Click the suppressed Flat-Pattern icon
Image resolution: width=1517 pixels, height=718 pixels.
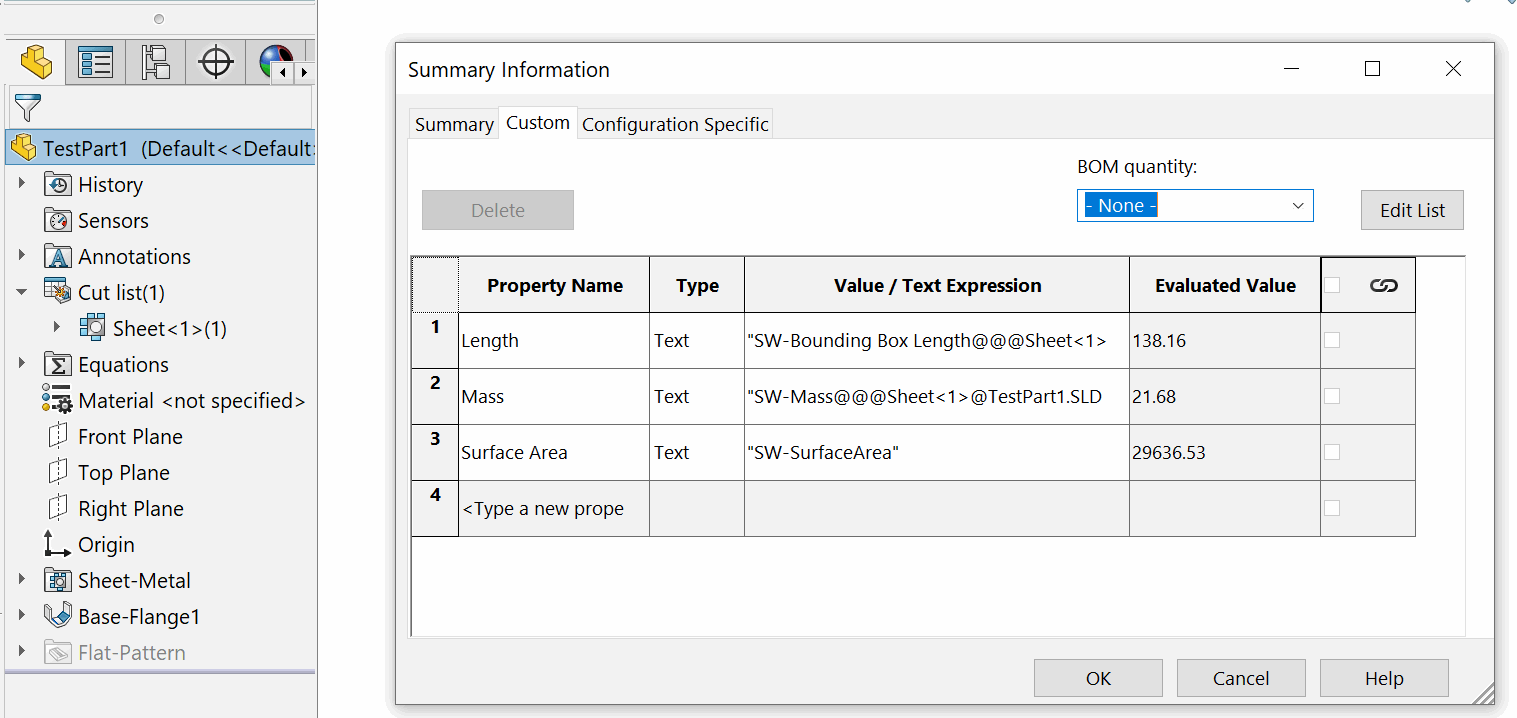point(58,653)
